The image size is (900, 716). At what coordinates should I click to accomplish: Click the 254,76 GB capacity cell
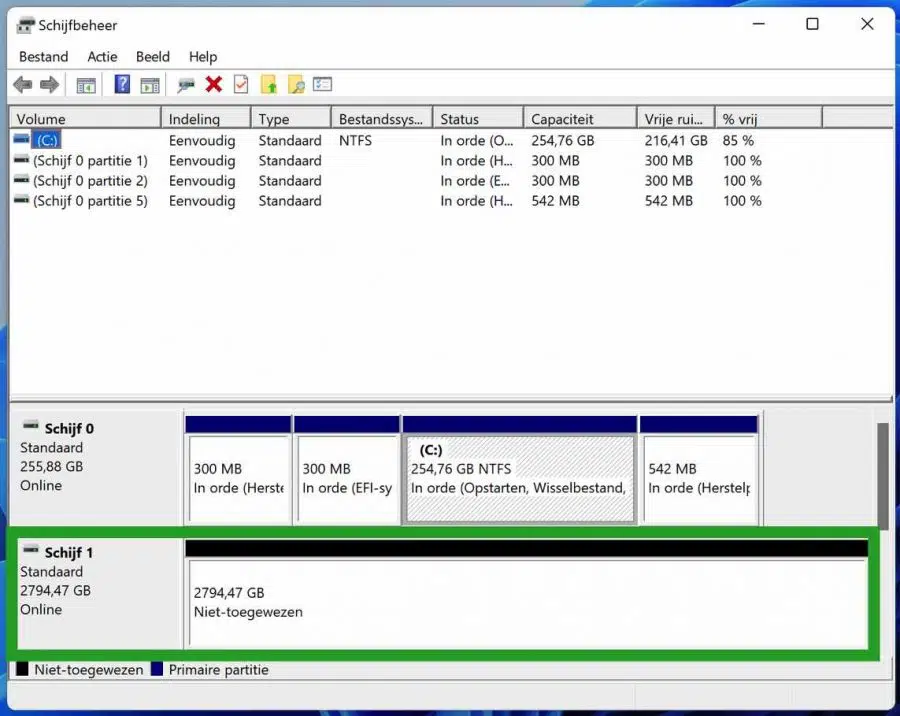click(562, 140)
